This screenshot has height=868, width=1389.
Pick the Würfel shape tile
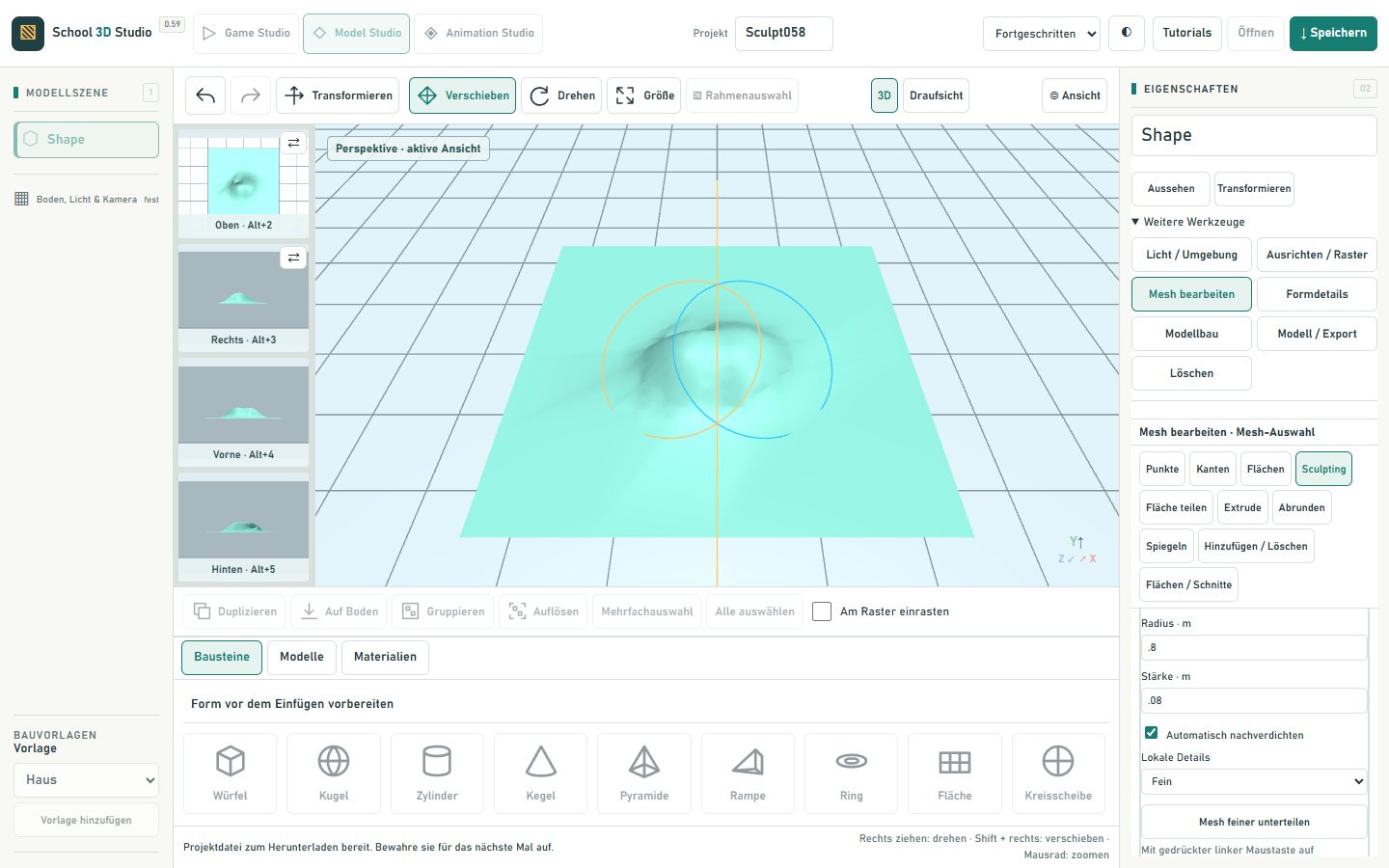(230, 773)
